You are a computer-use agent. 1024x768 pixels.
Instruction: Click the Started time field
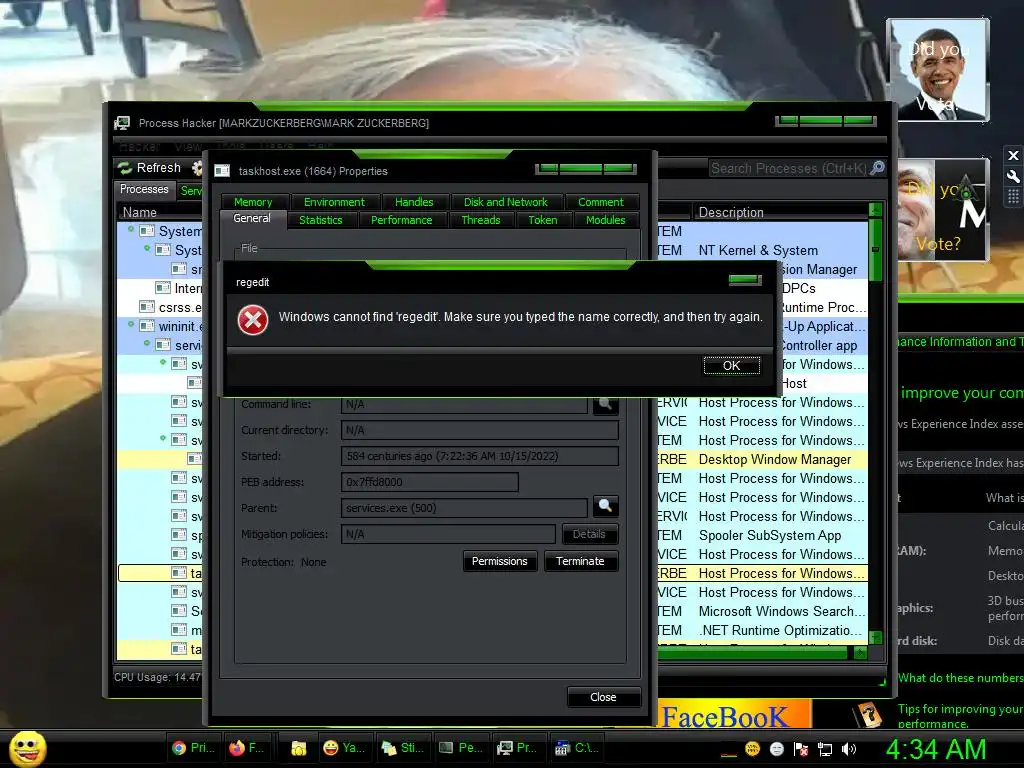(479, 456)
